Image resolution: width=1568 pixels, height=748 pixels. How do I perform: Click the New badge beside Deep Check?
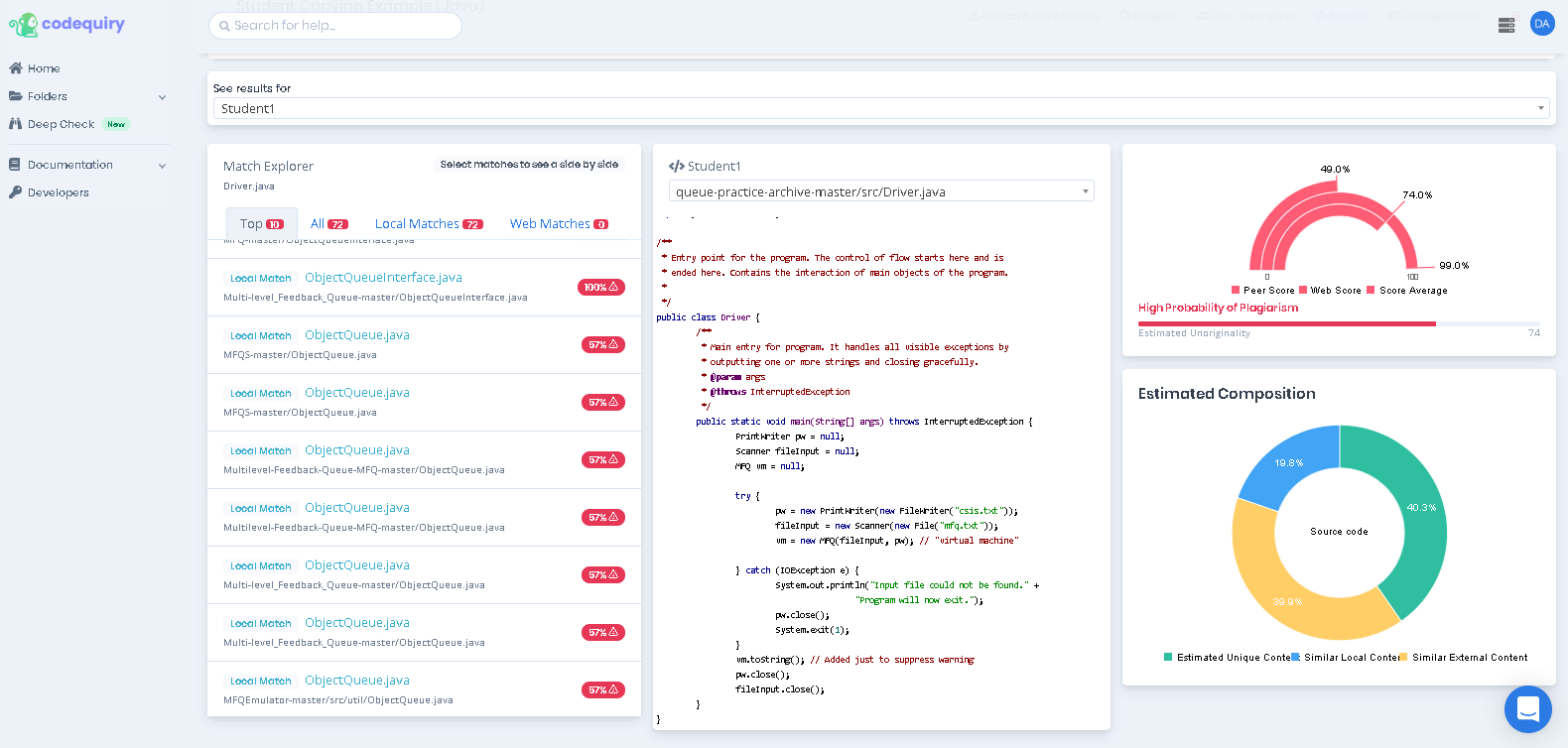tap(116, 124)
